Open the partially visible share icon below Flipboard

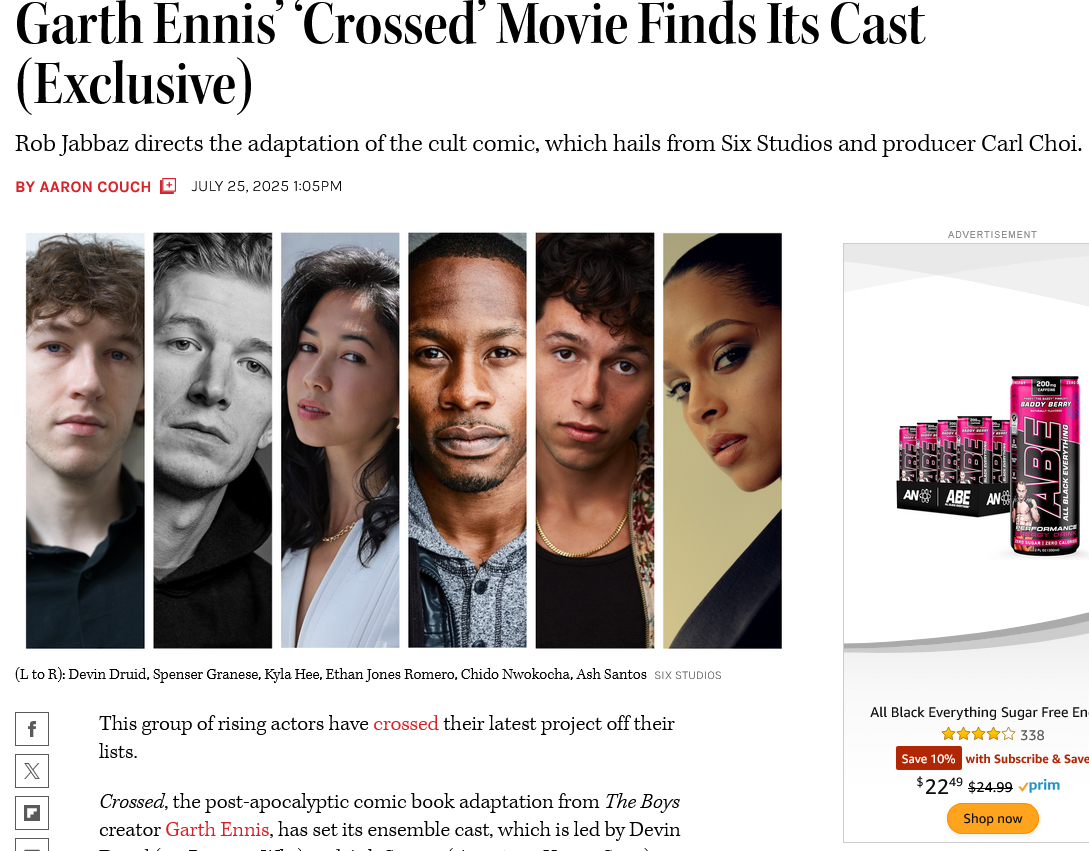coord(32,845)
